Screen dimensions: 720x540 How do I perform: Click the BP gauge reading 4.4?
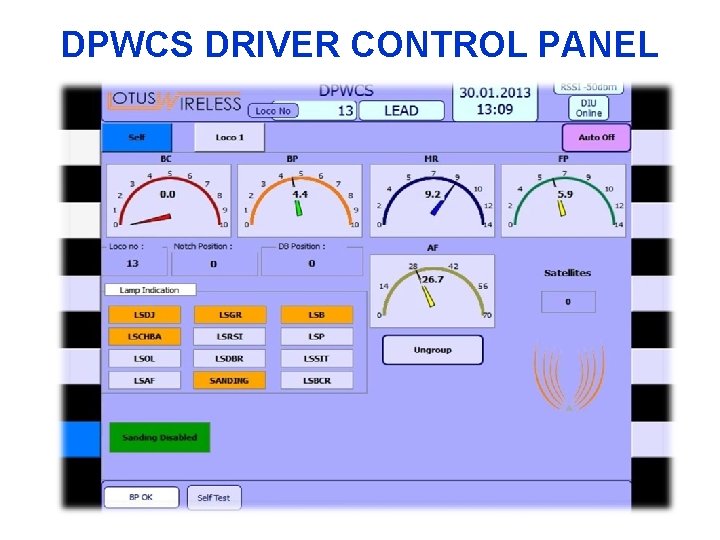(x=300, y=195)
